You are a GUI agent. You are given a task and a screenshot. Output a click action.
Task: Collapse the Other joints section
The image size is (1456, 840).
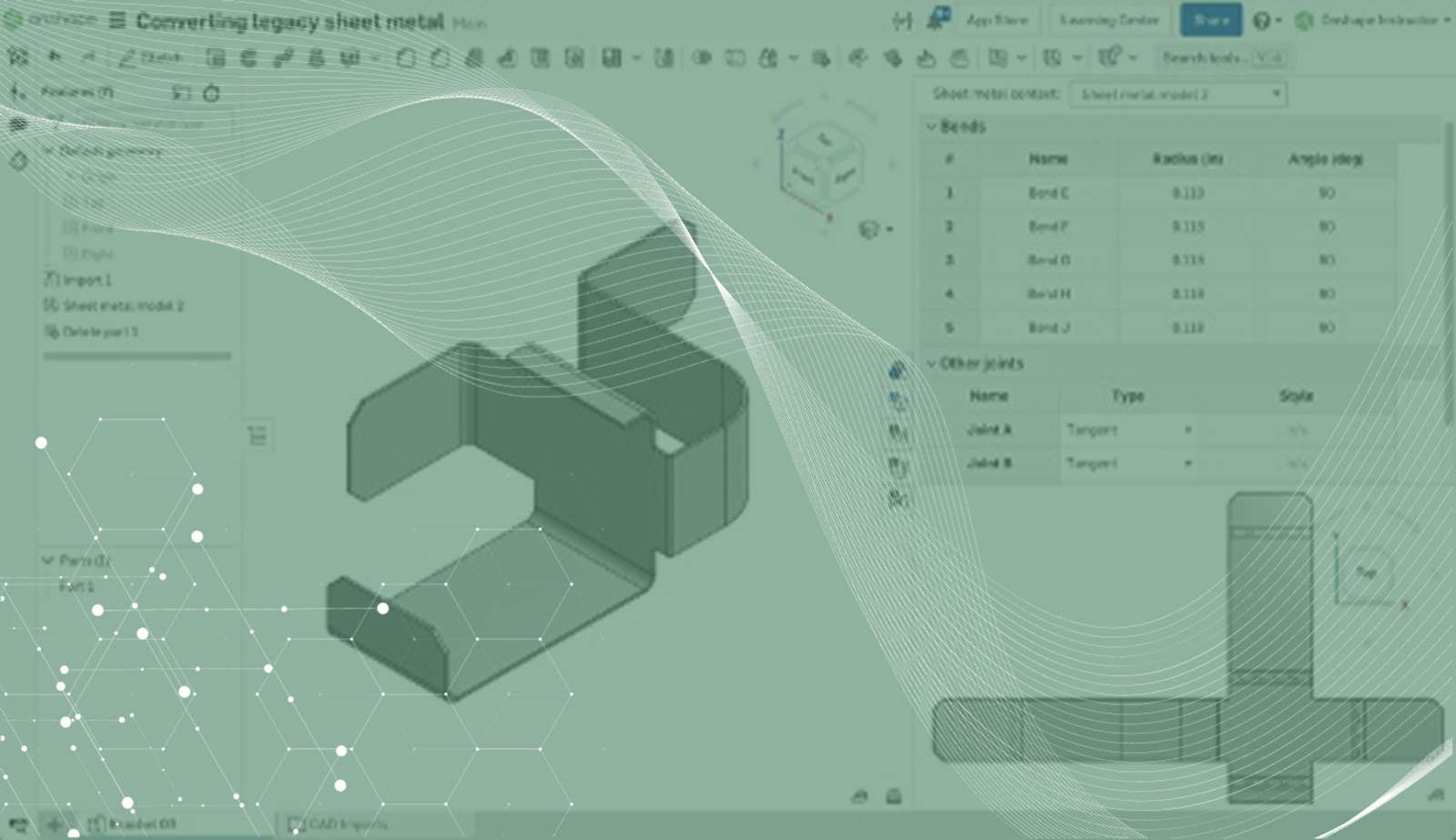(x=931, y=363)
